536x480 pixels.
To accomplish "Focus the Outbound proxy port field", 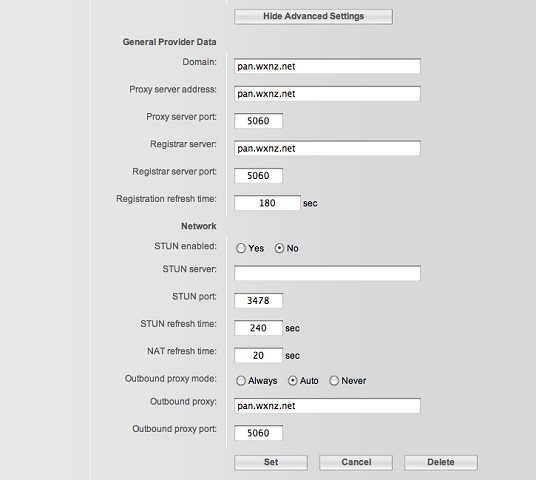I will point(258,433).
